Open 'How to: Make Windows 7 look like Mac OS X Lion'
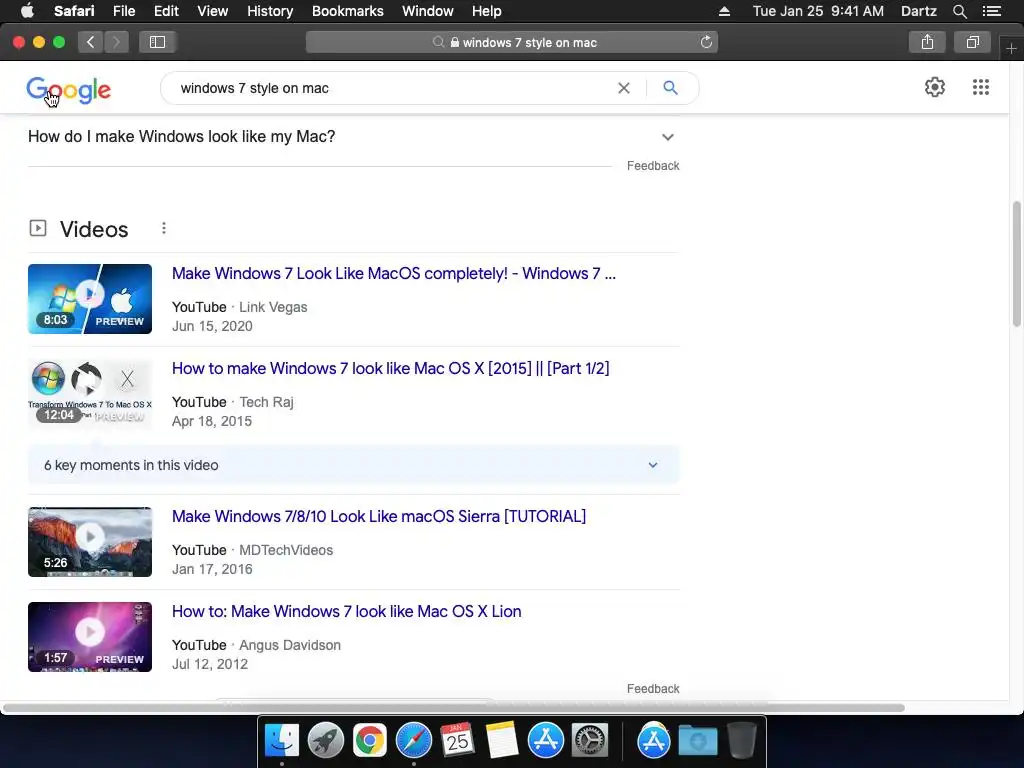Image resolution: width=1024 pixels, height=768 pixels. (x=347, y=611)
